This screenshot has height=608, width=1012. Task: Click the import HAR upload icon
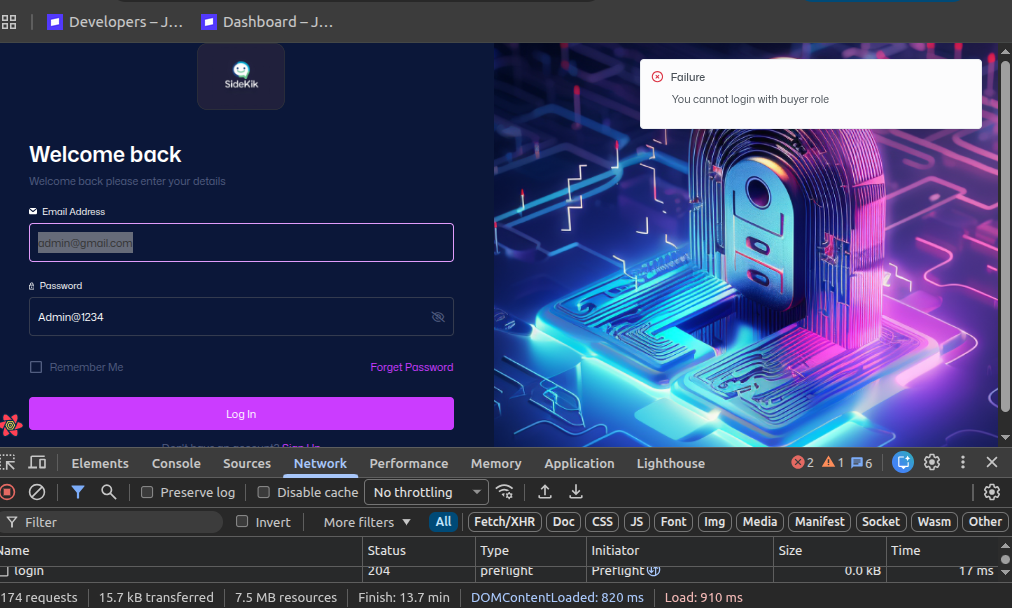pos(545,492)
